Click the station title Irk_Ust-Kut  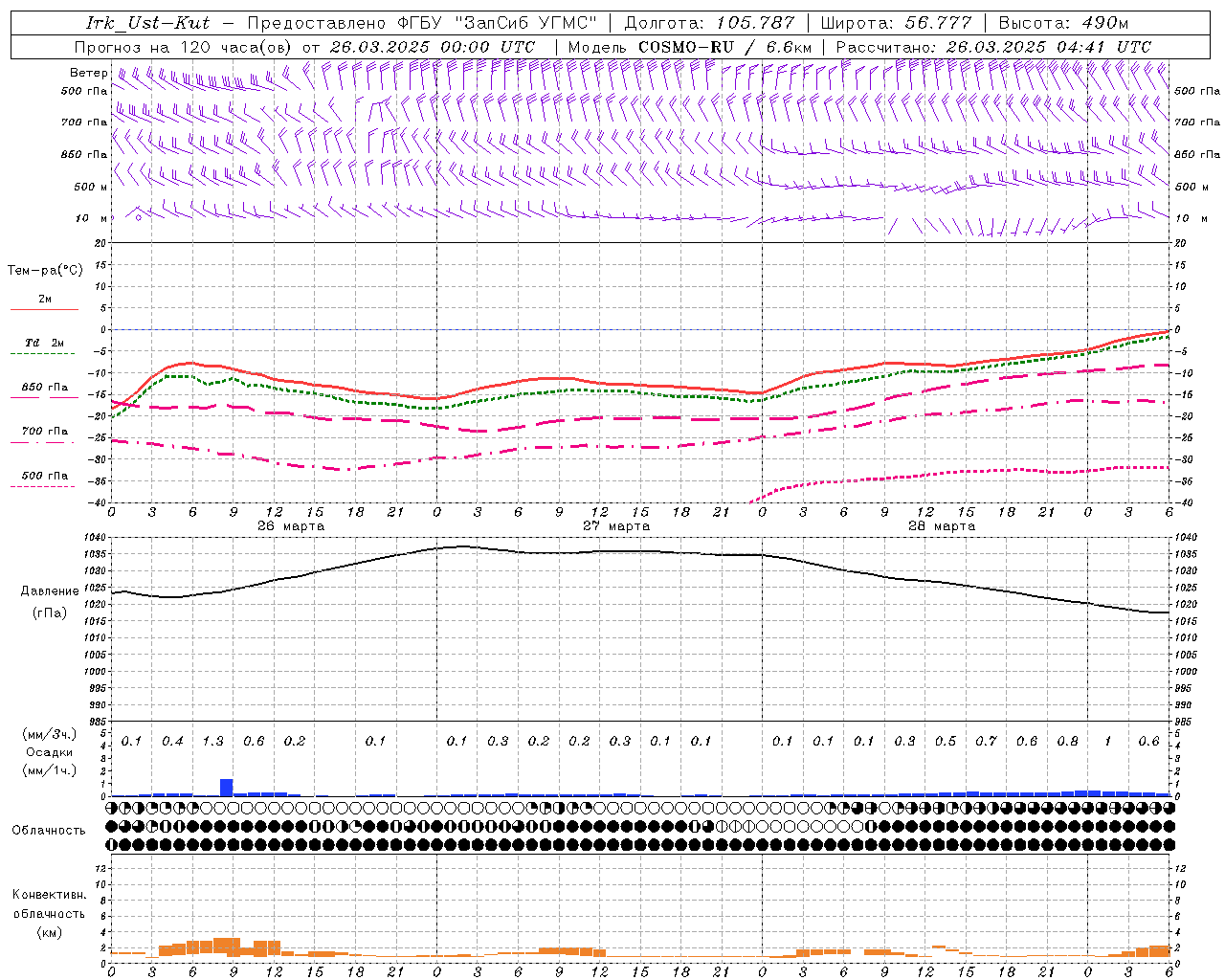tap(147, 23)
